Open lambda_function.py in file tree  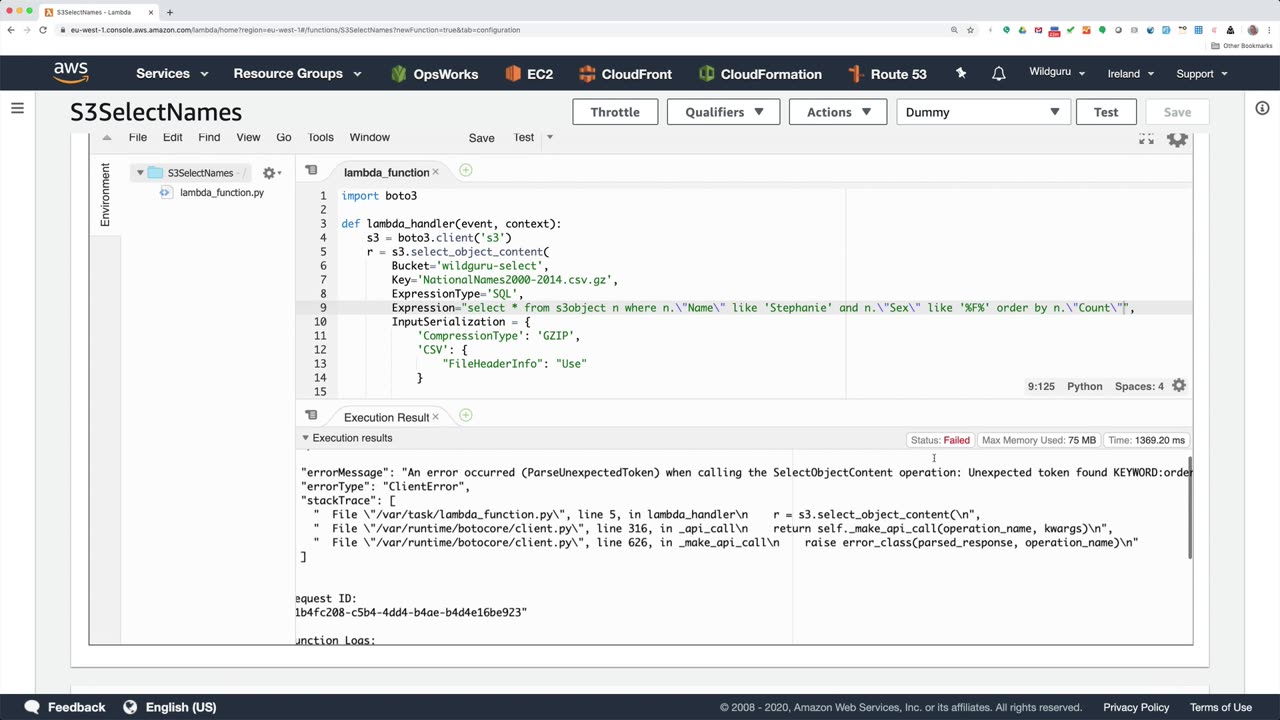pyautogui.click(x=221, y=192)
